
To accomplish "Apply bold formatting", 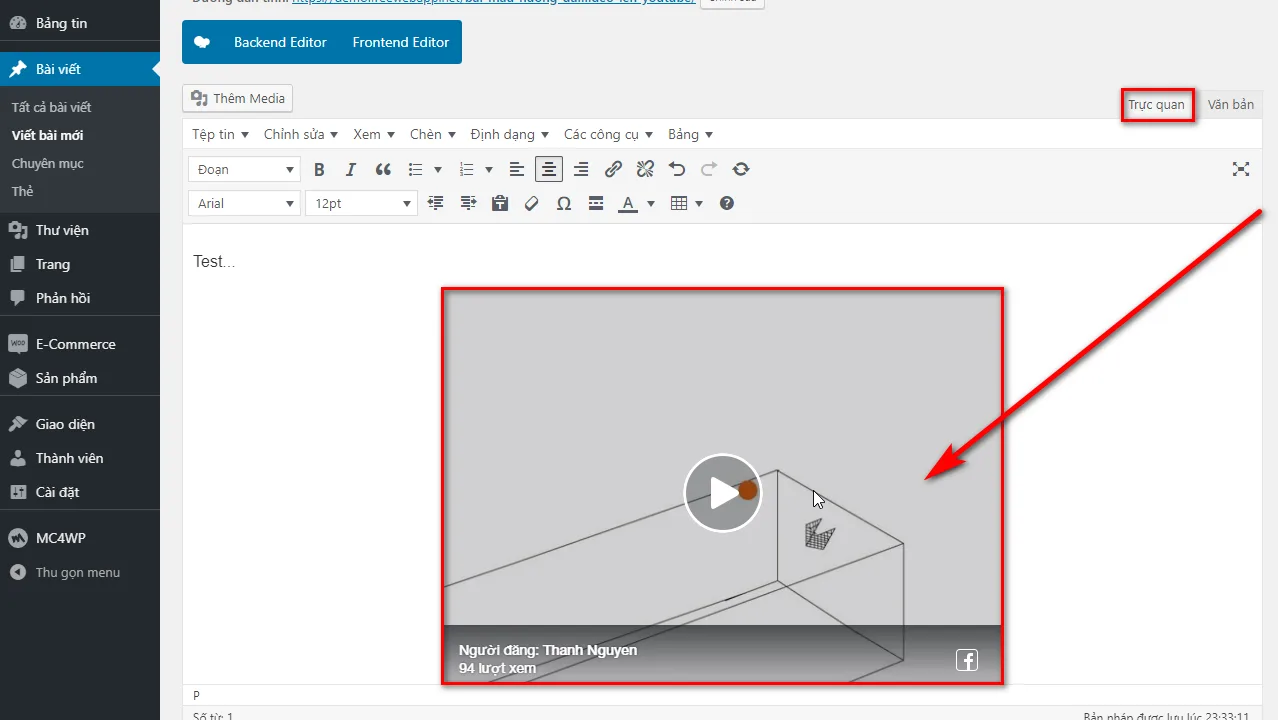I will coord(320,170).
